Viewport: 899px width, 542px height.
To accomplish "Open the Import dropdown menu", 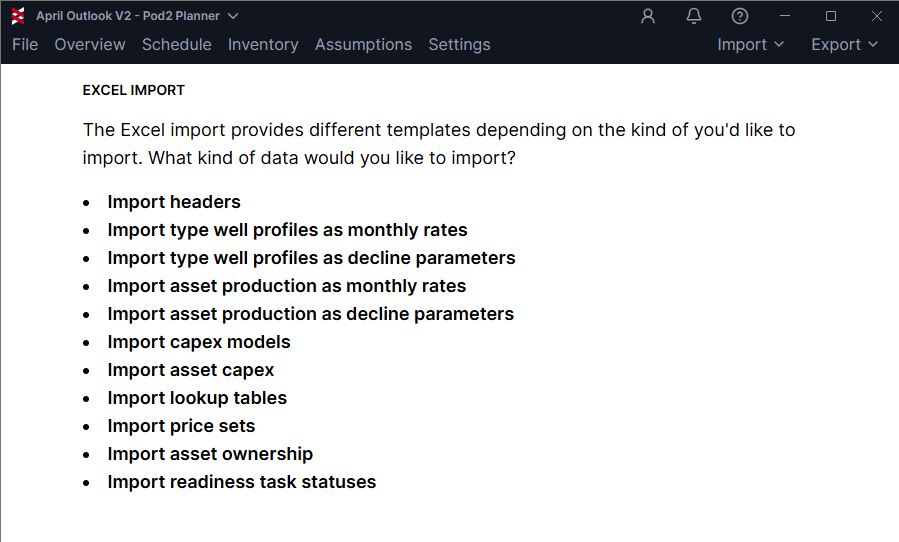I will 751,44.
